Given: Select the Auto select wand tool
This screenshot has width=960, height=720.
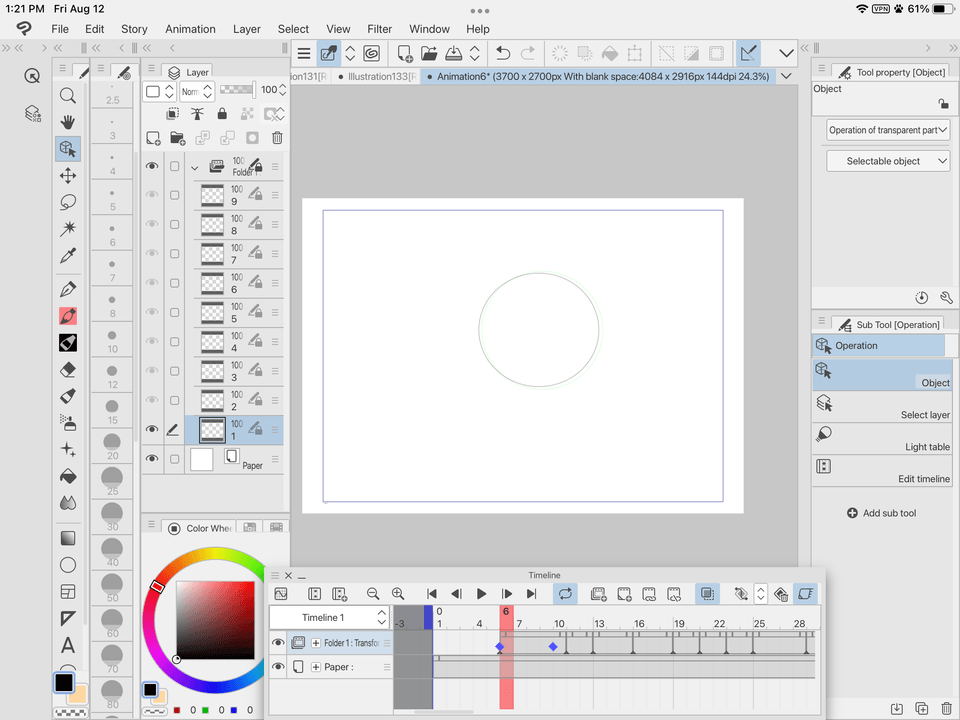Looking at the screenshot, I should tap(68, 229).
